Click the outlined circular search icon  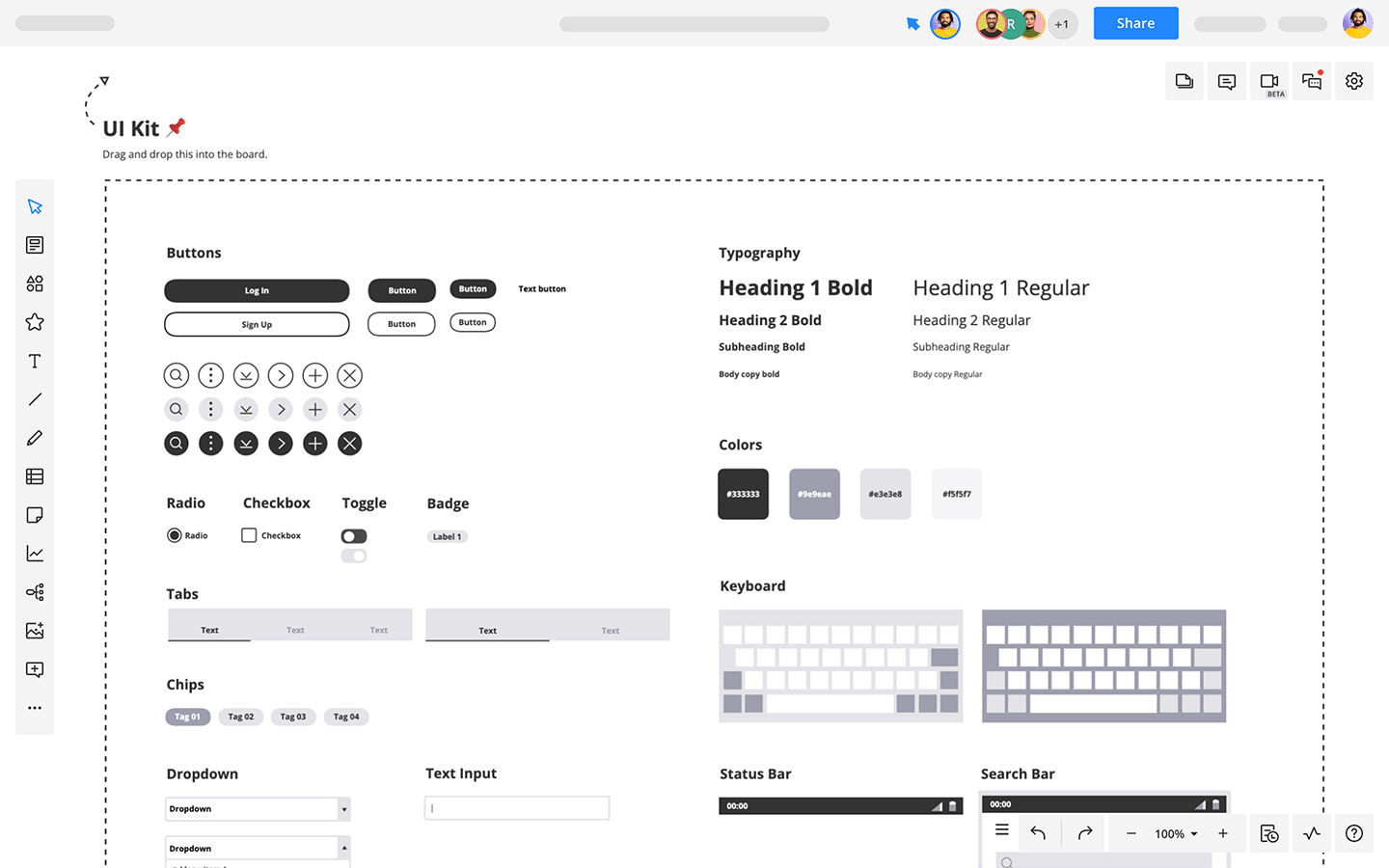177,375
